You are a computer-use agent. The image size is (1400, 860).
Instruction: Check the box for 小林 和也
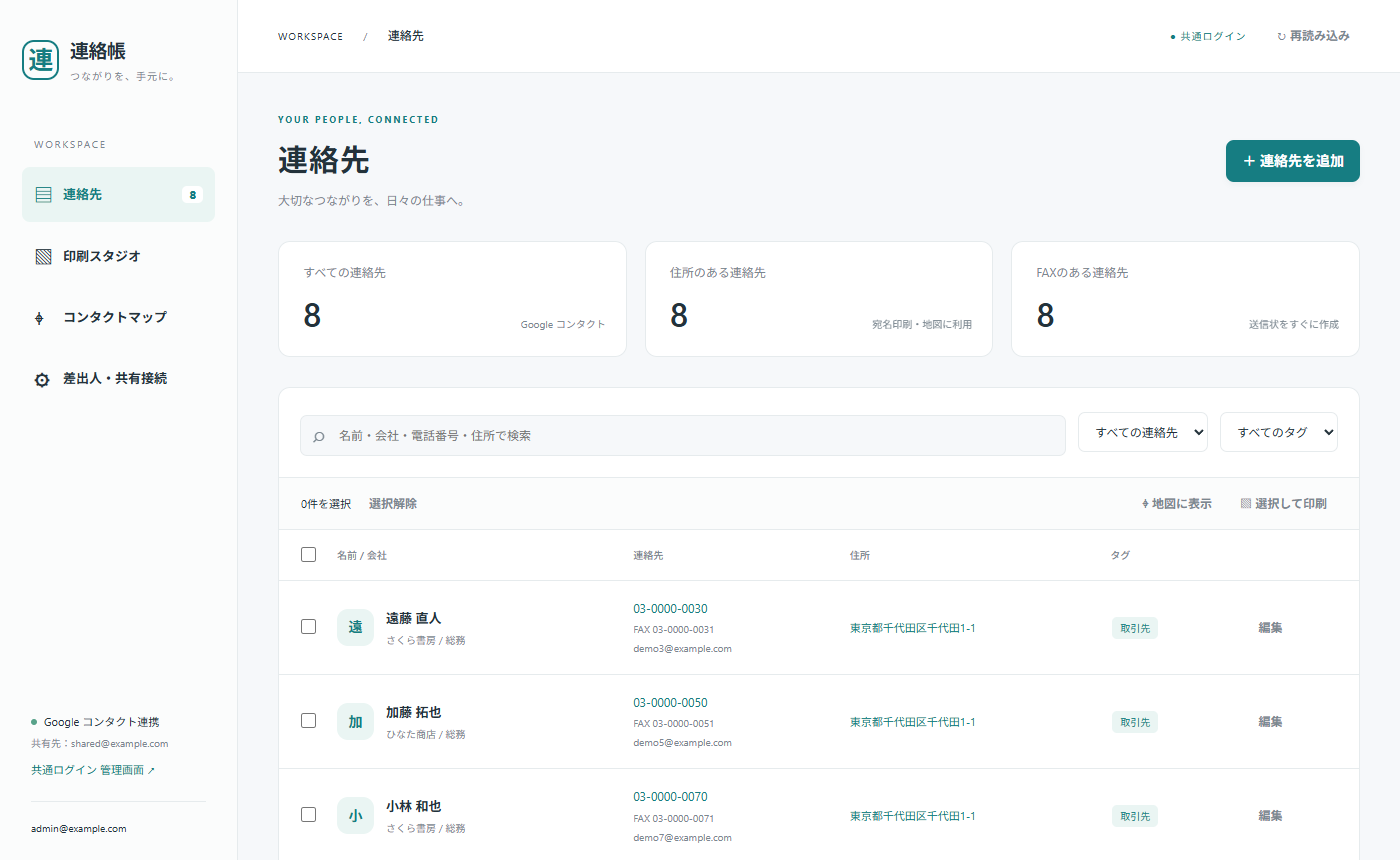click(x=308, y=814)
